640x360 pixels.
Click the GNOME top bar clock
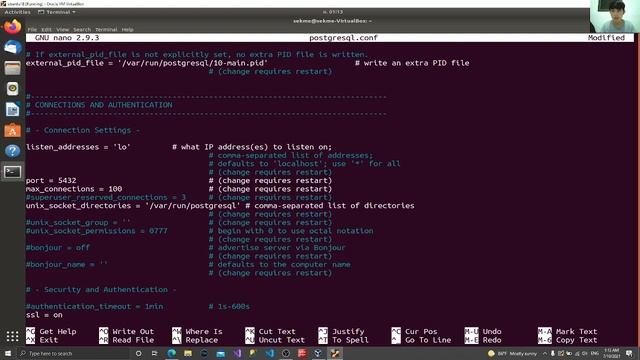pos(333,12)
